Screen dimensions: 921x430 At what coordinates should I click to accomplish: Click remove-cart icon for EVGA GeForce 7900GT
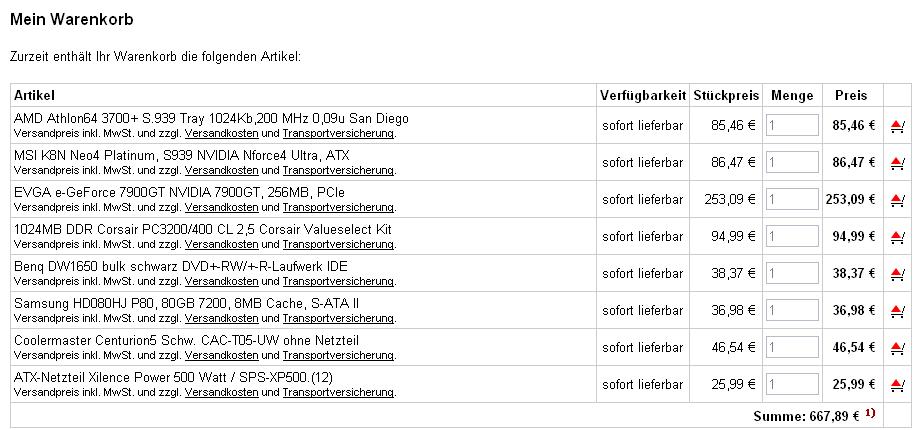897,200
